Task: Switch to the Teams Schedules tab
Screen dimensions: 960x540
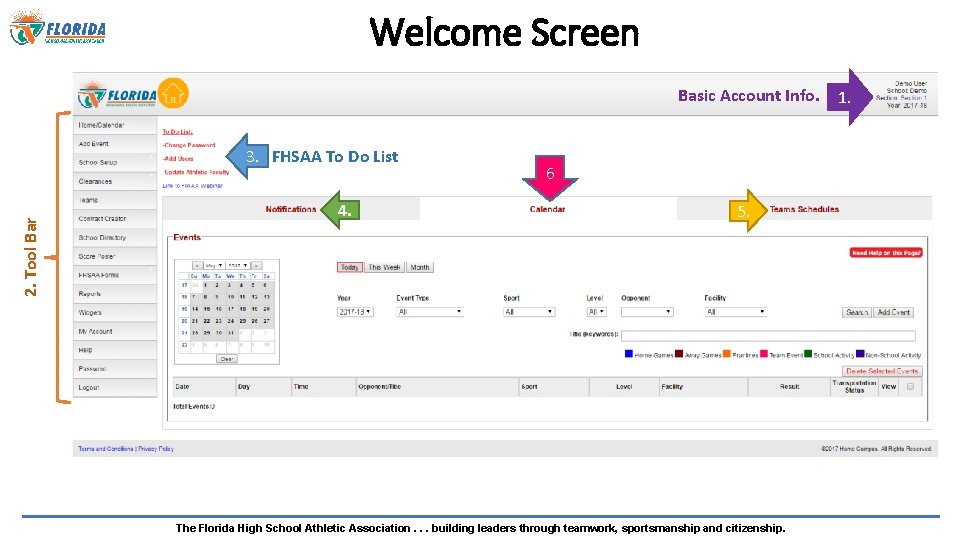Action: (804, 209)
